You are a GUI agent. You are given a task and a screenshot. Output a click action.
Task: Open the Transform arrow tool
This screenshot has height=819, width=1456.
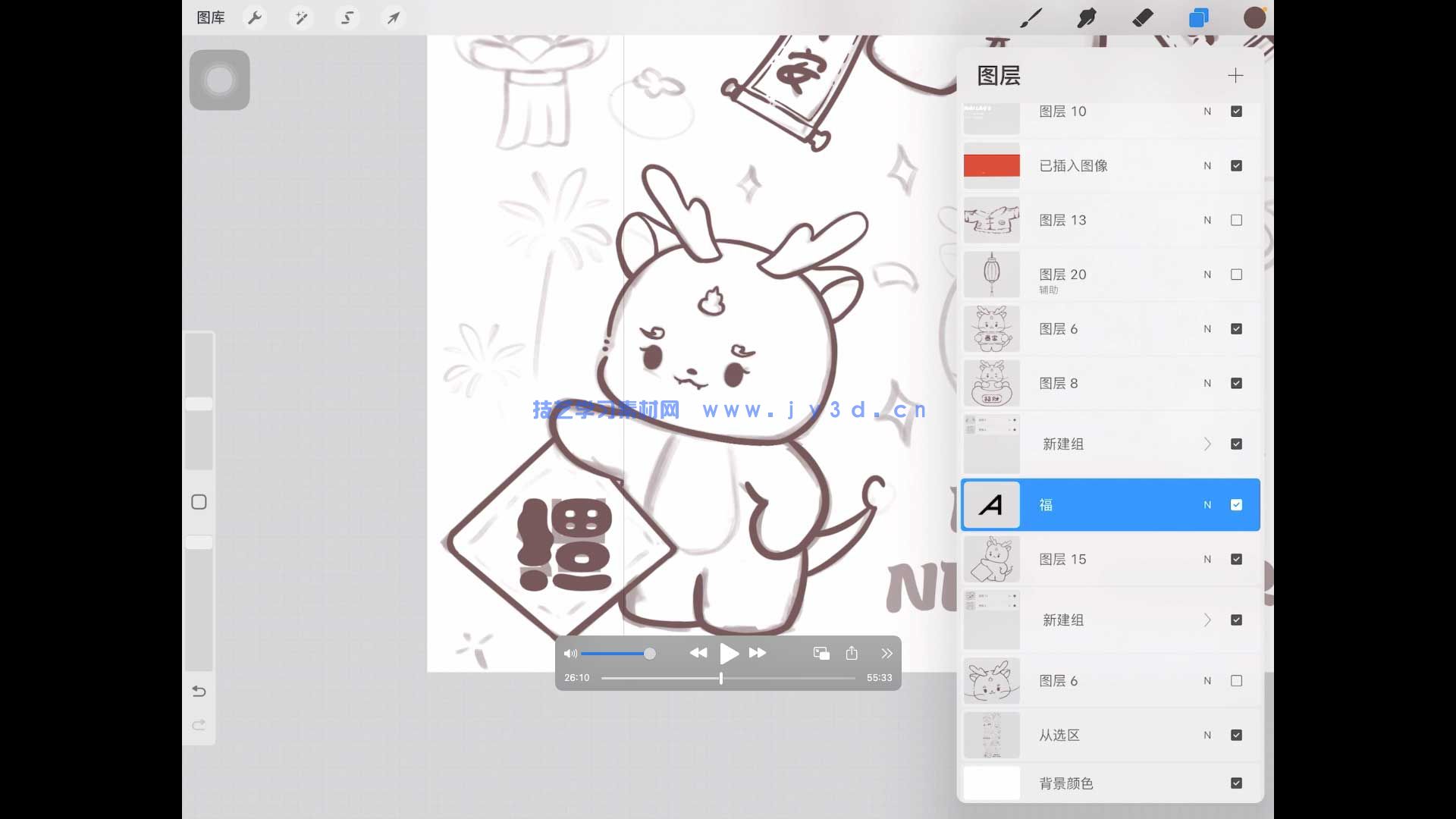(394, 17)
